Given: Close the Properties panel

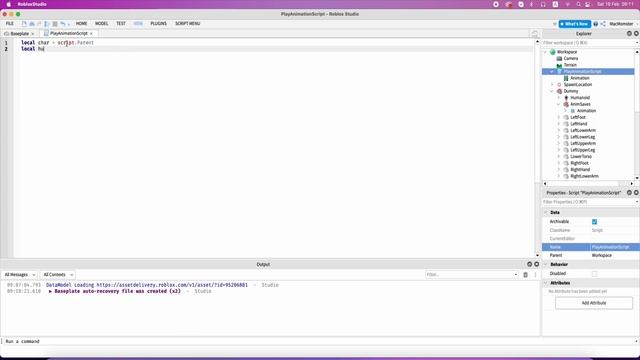Looking at the screenshot, I should point(636,193).
